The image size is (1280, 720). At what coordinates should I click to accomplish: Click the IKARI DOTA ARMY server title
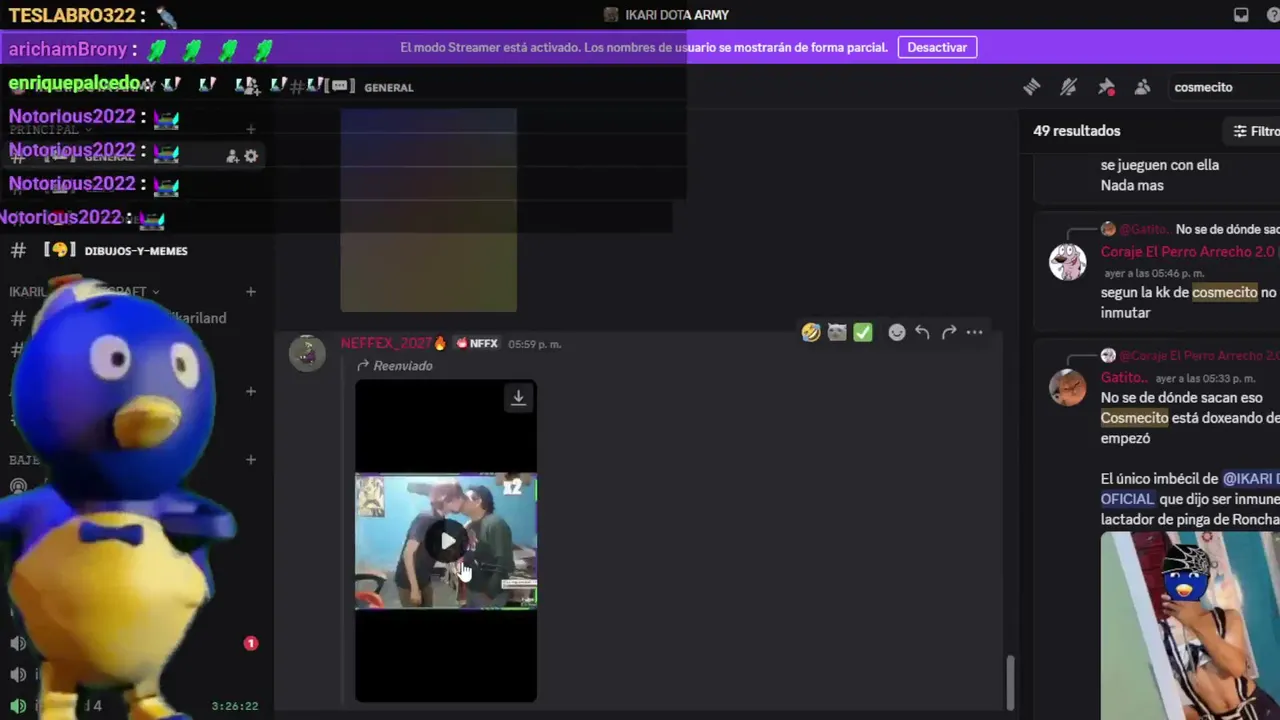pos(677,15)
